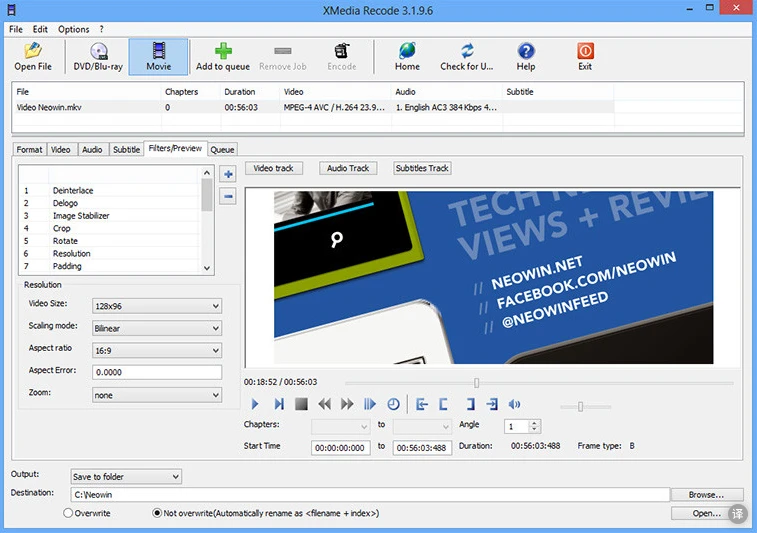The image size is (757, 533).
Task: Open the Output Save to folder dropdown
Action: coord(126,477)
